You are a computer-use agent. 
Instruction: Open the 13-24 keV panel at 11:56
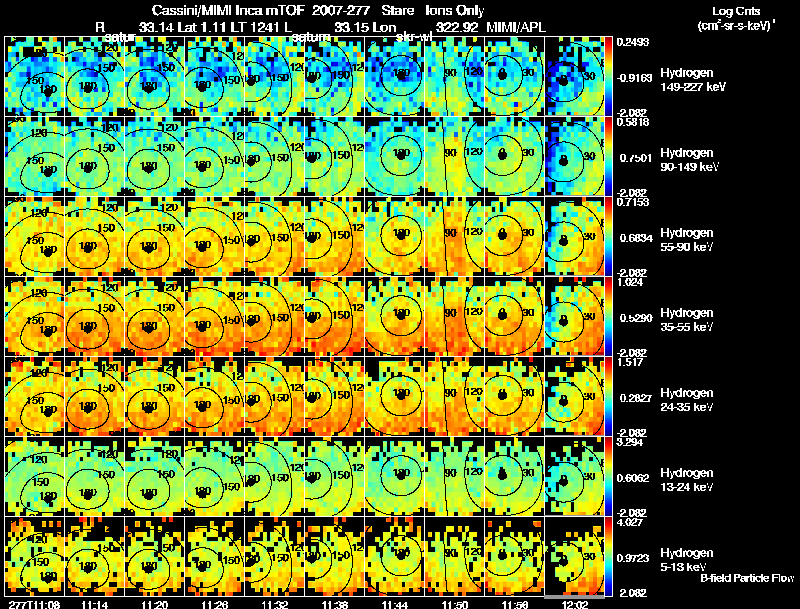tap(514, 477)
